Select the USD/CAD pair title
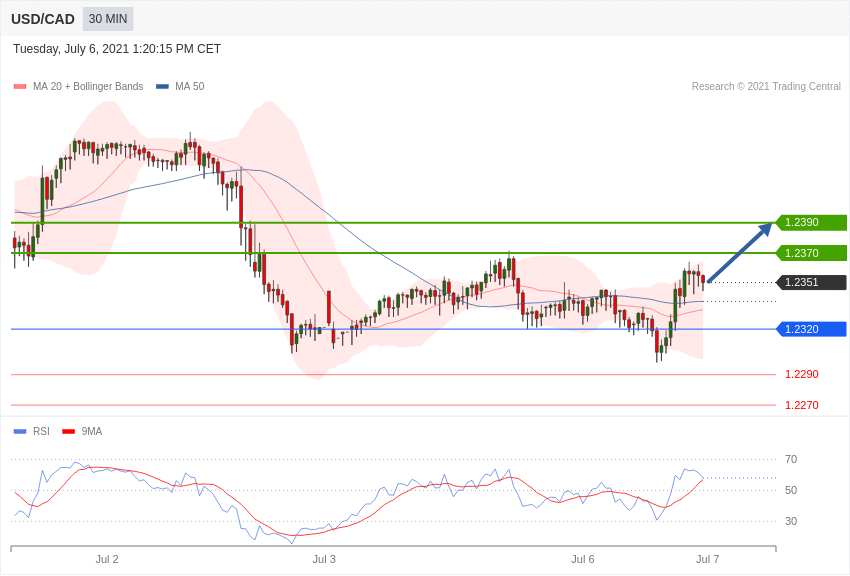This screenshot has height=576, width=850. [43, 20]
